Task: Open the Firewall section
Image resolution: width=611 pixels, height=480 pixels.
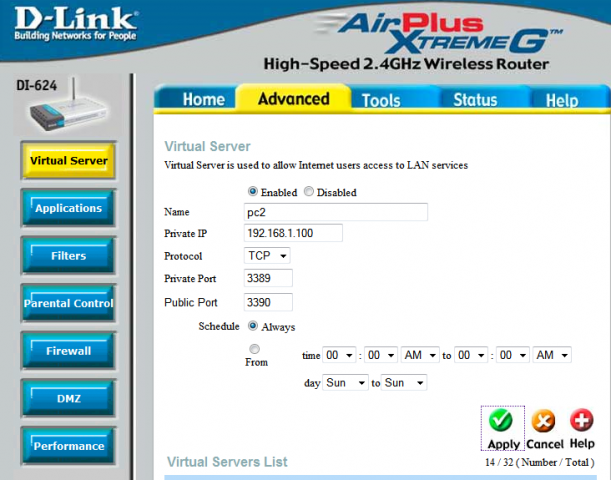Action: (x=68, y=350)
